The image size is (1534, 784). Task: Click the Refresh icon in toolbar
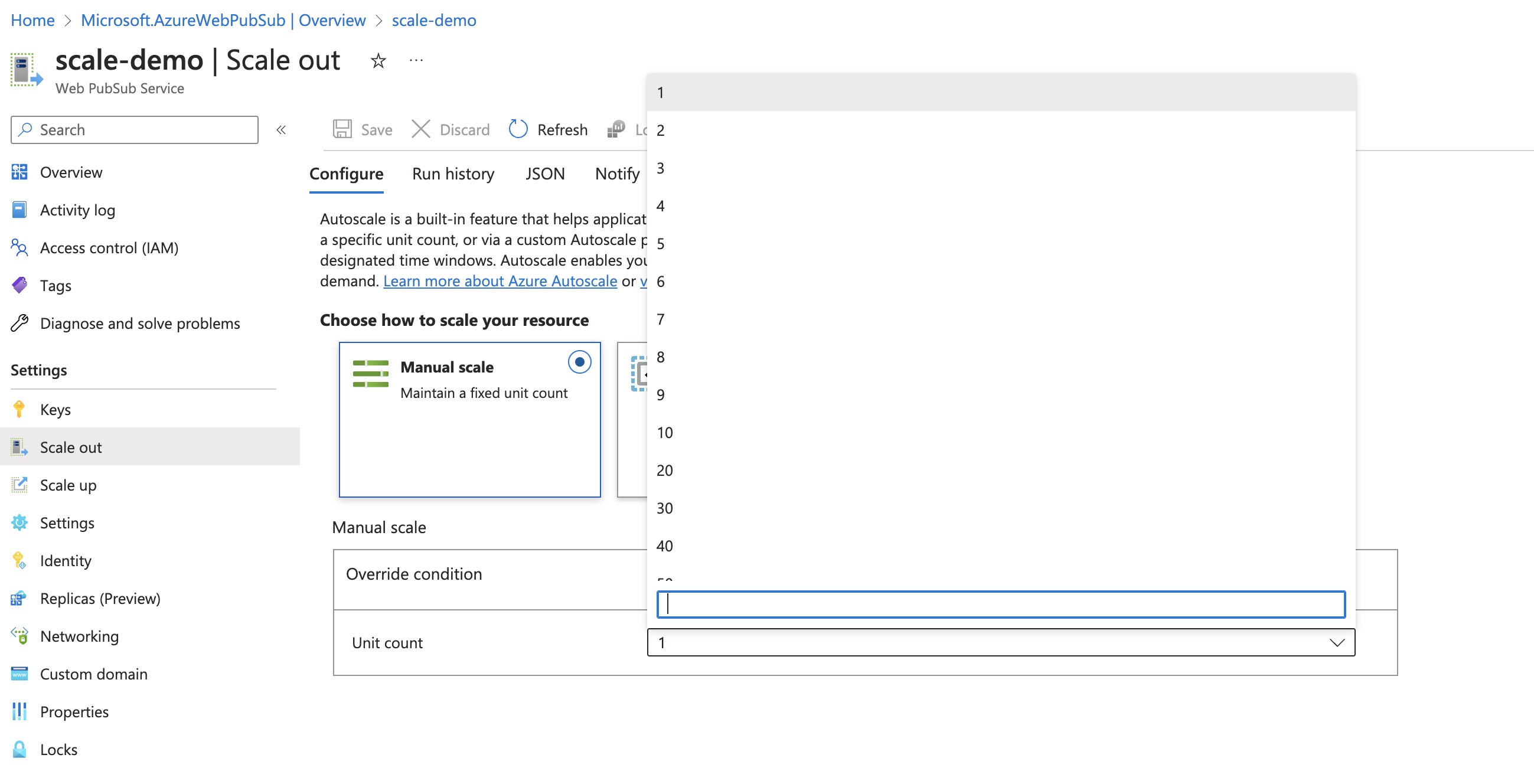(x=516, y=129)
